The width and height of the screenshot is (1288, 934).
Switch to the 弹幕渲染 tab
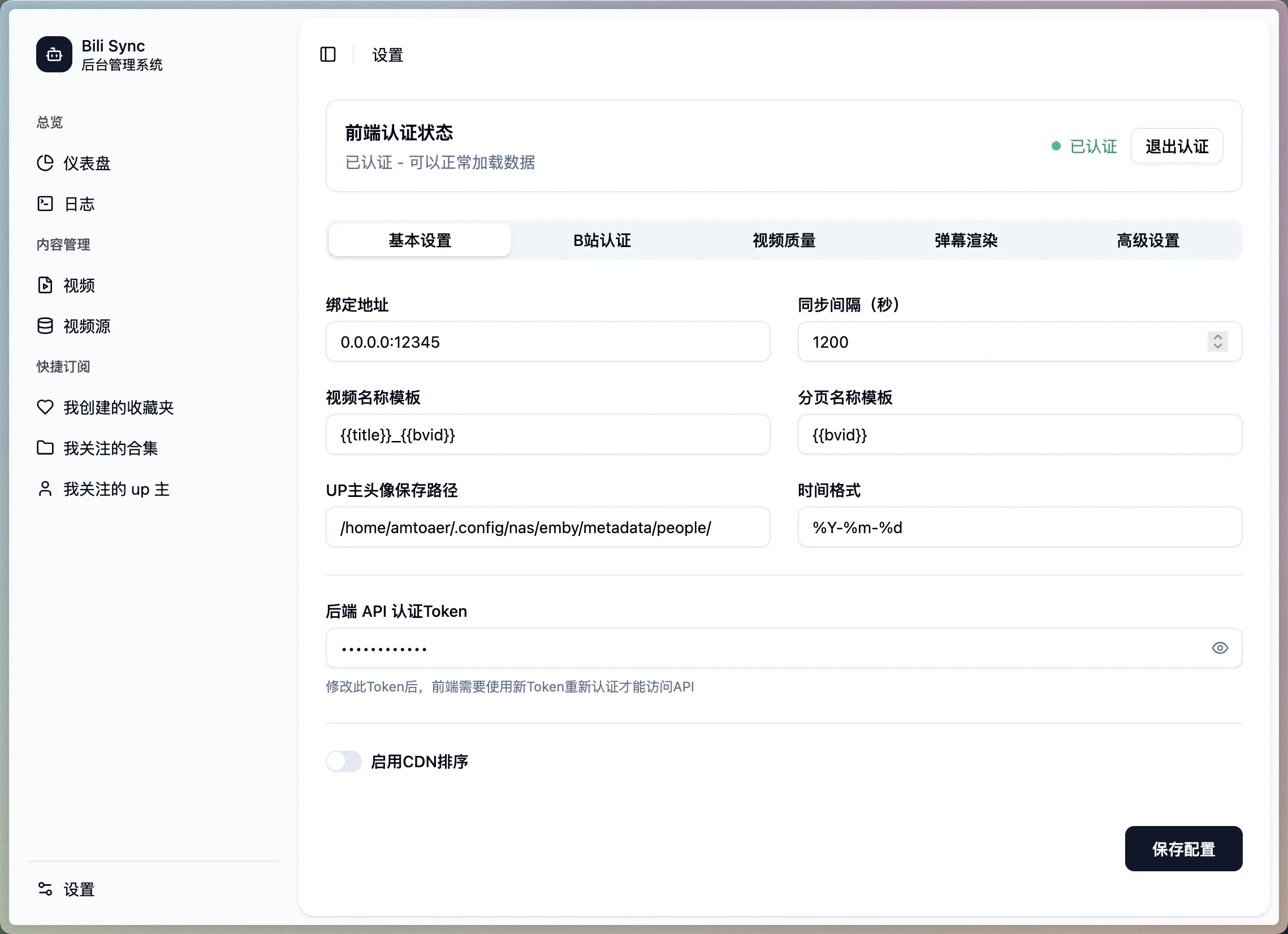pos(964,240)
